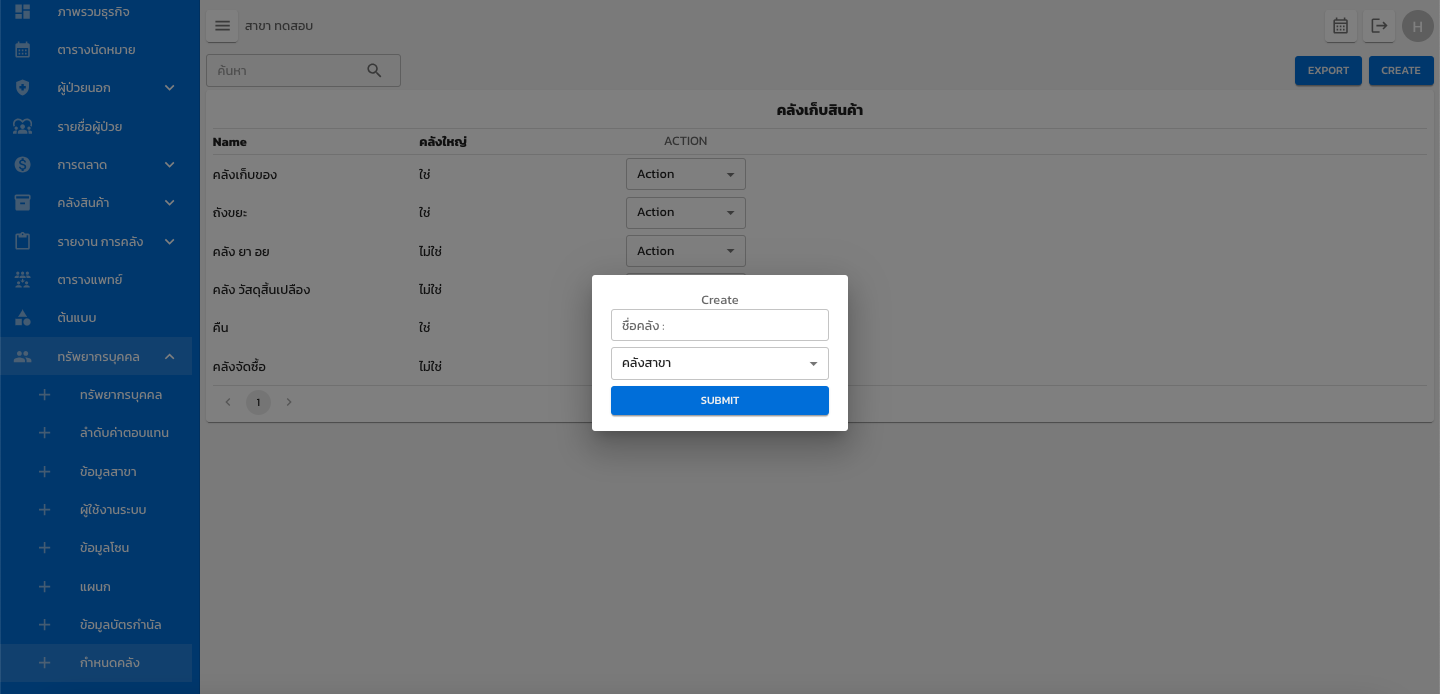Select page 1 in pagination
Image resolution: width=1440 pixels, height=694 pixels.
click(x=258, y=402)
